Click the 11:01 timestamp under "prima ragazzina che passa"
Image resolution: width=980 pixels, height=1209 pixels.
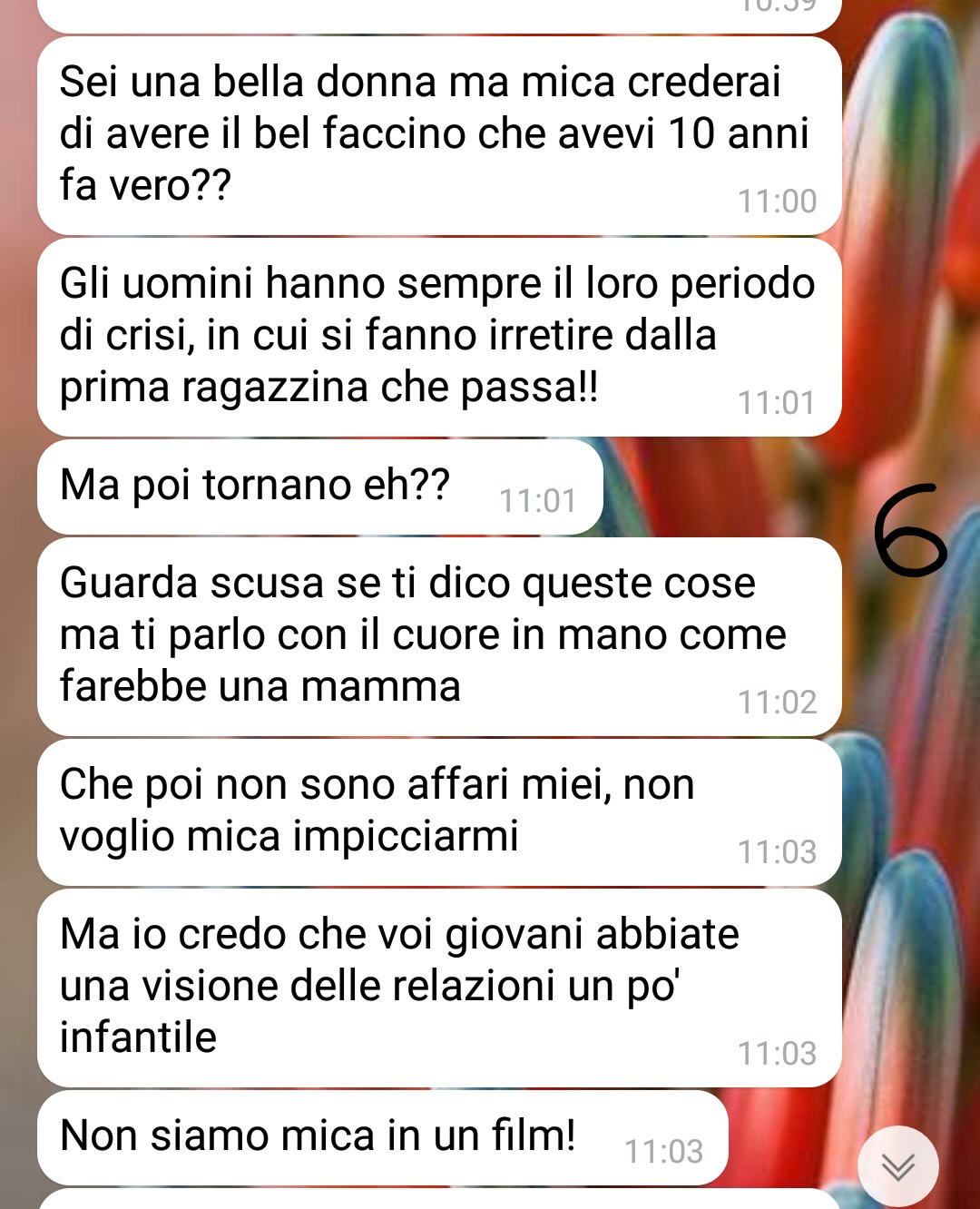[x=778, y=403]
